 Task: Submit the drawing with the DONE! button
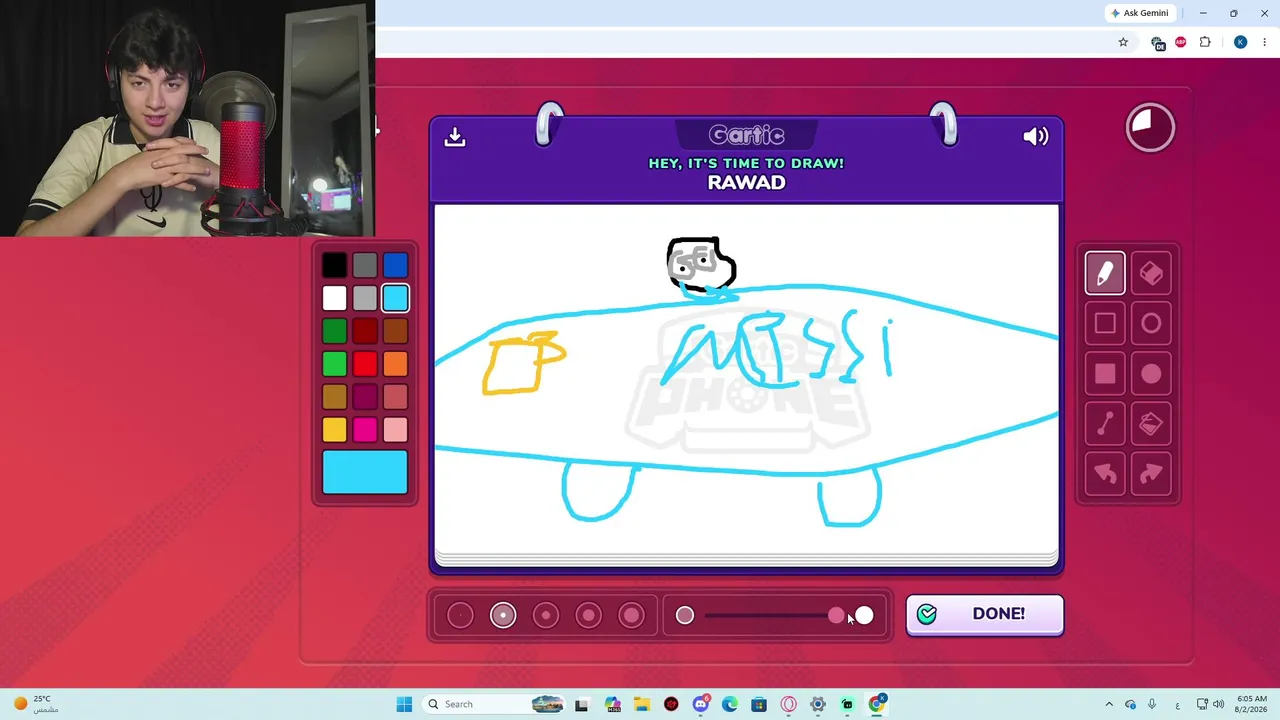click(985, 614)
